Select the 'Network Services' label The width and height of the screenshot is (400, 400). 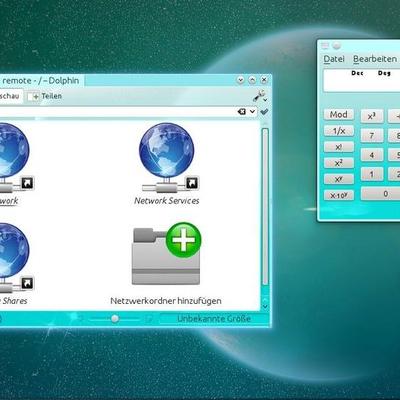(167, 201)
